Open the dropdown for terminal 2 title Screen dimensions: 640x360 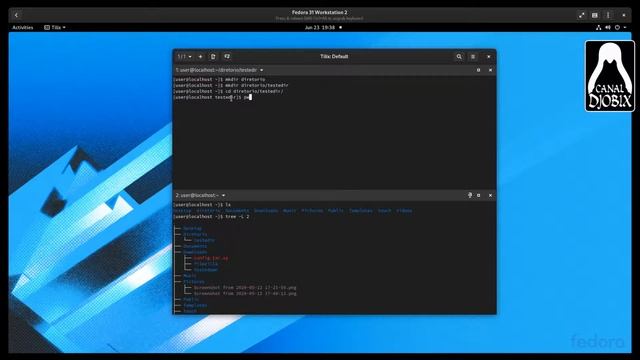click(224, 196)
